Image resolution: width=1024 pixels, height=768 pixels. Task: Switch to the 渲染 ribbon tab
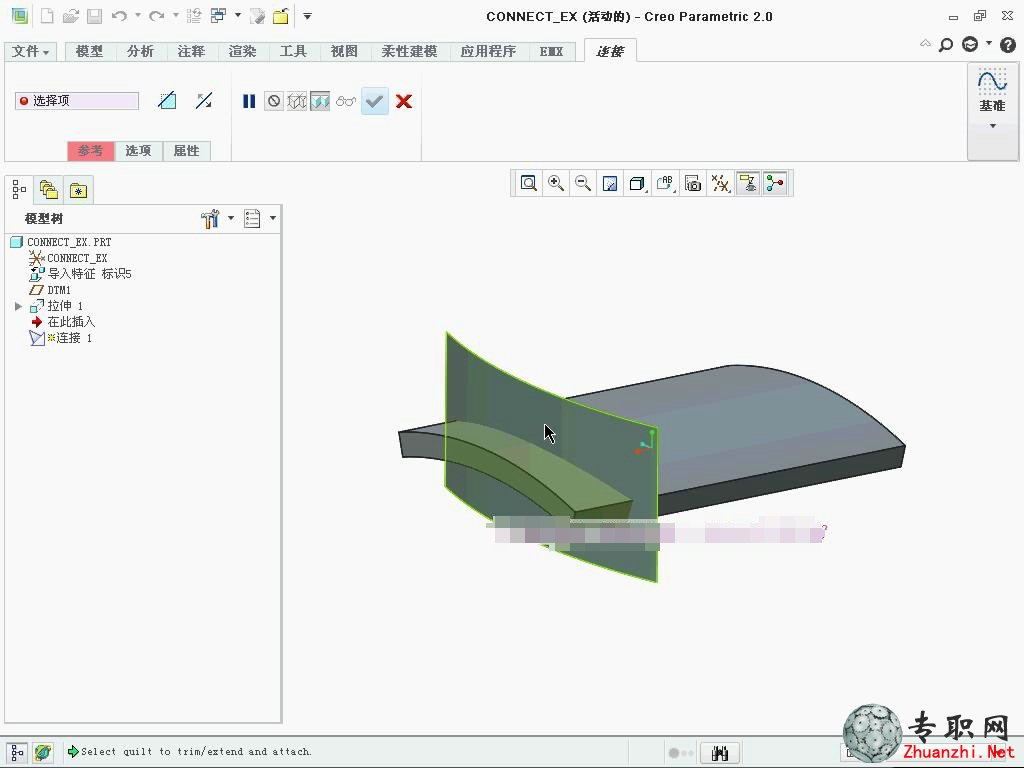tap(242, 51)
